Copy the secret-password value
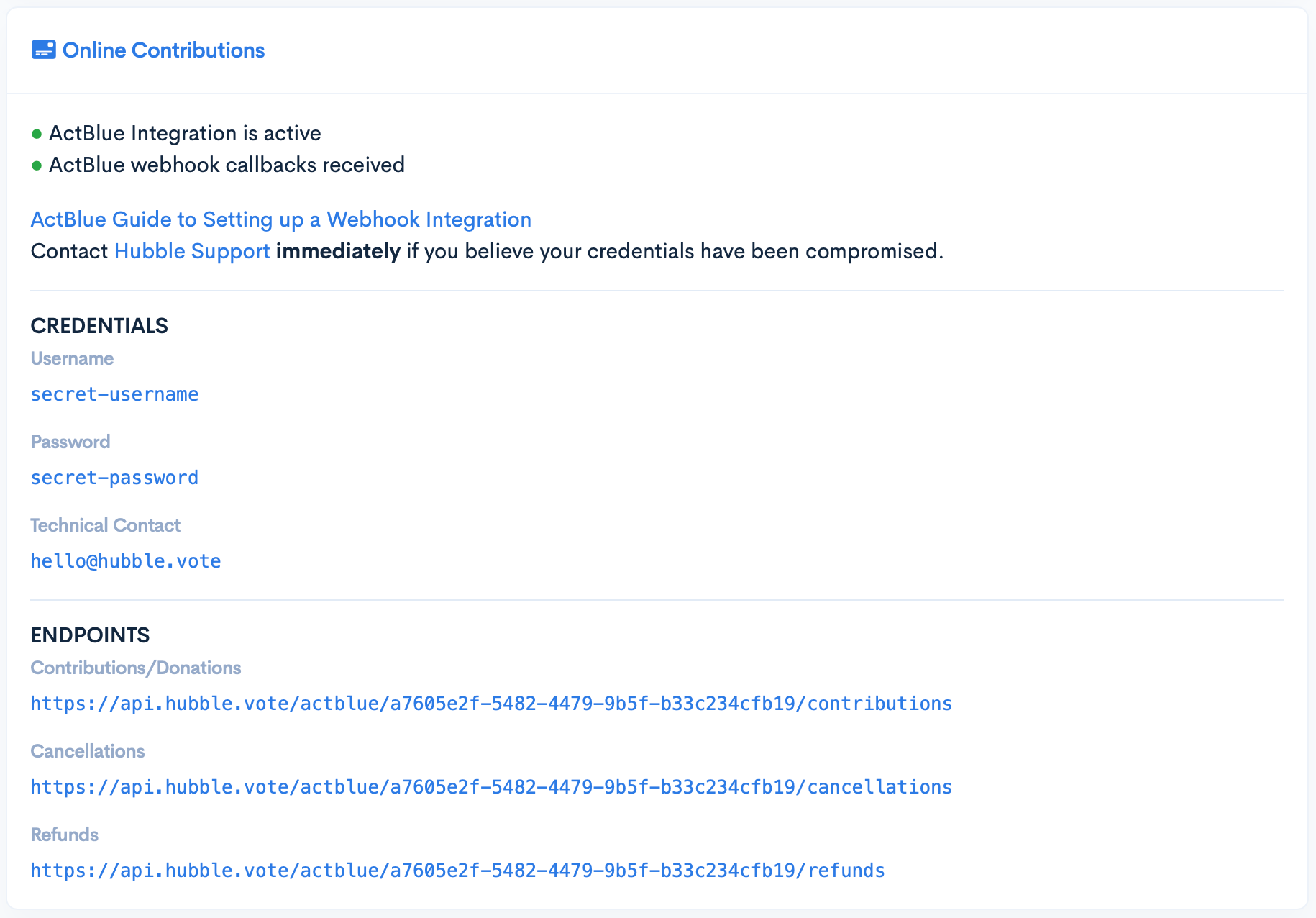The height and width of the screenshot is (918, 1316). (x=114, y=478)
